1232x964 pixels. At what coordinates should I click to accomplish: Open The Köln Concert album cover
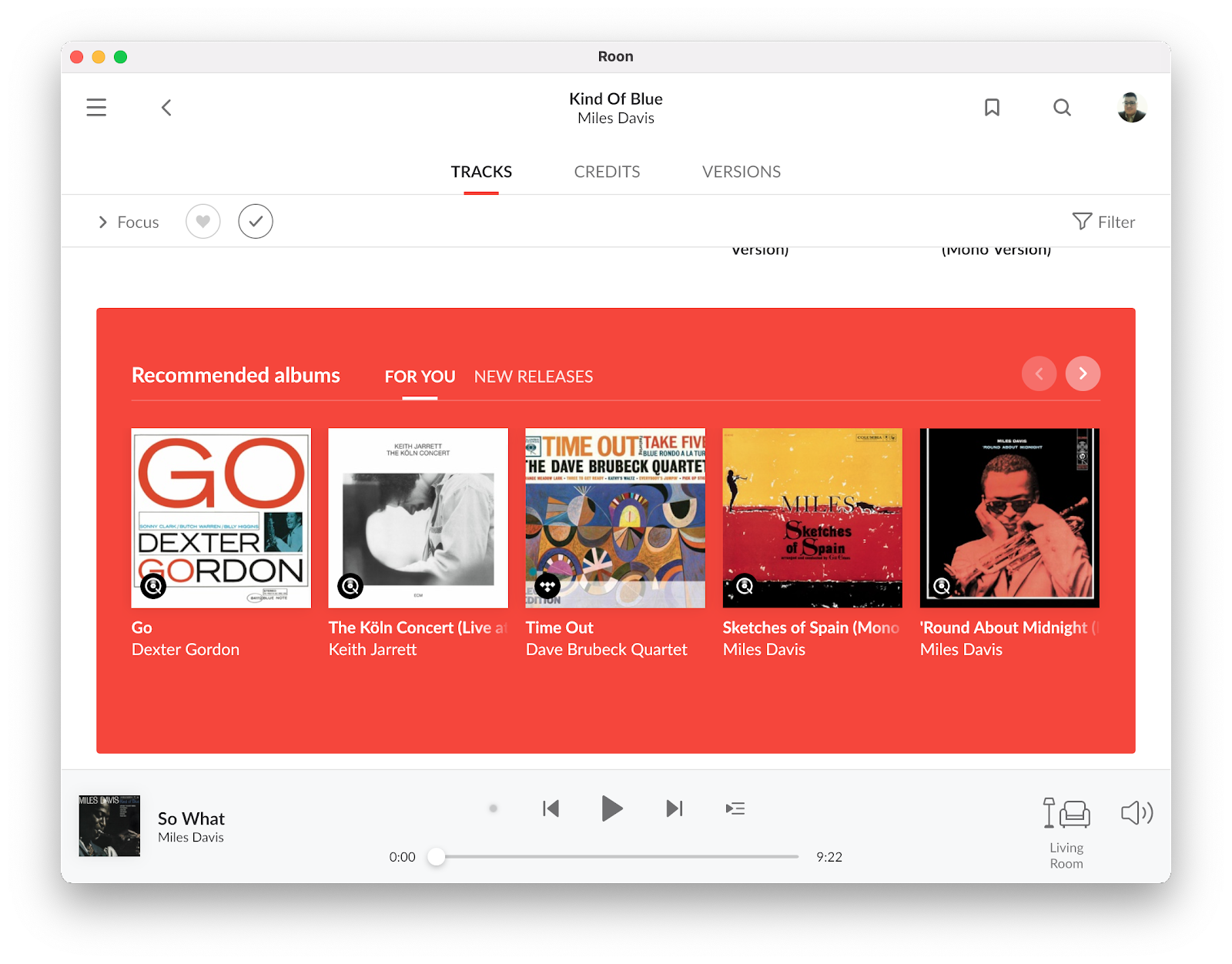pos(418,518)
